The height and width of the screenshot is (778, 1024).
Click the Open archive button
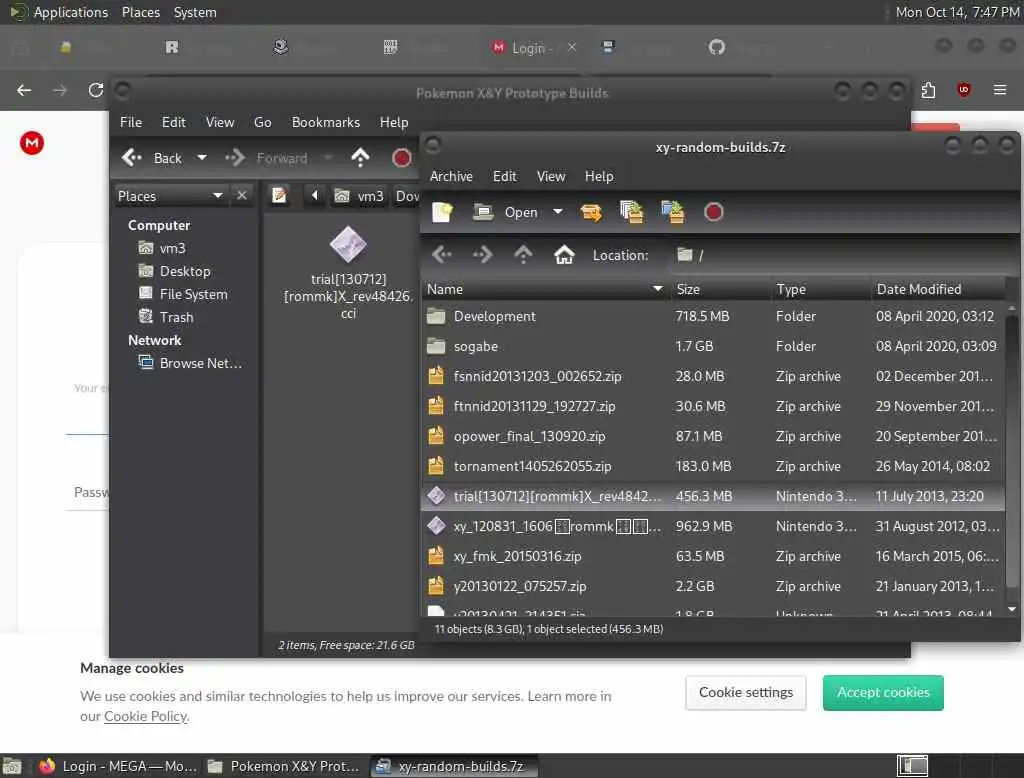[505, 212]
